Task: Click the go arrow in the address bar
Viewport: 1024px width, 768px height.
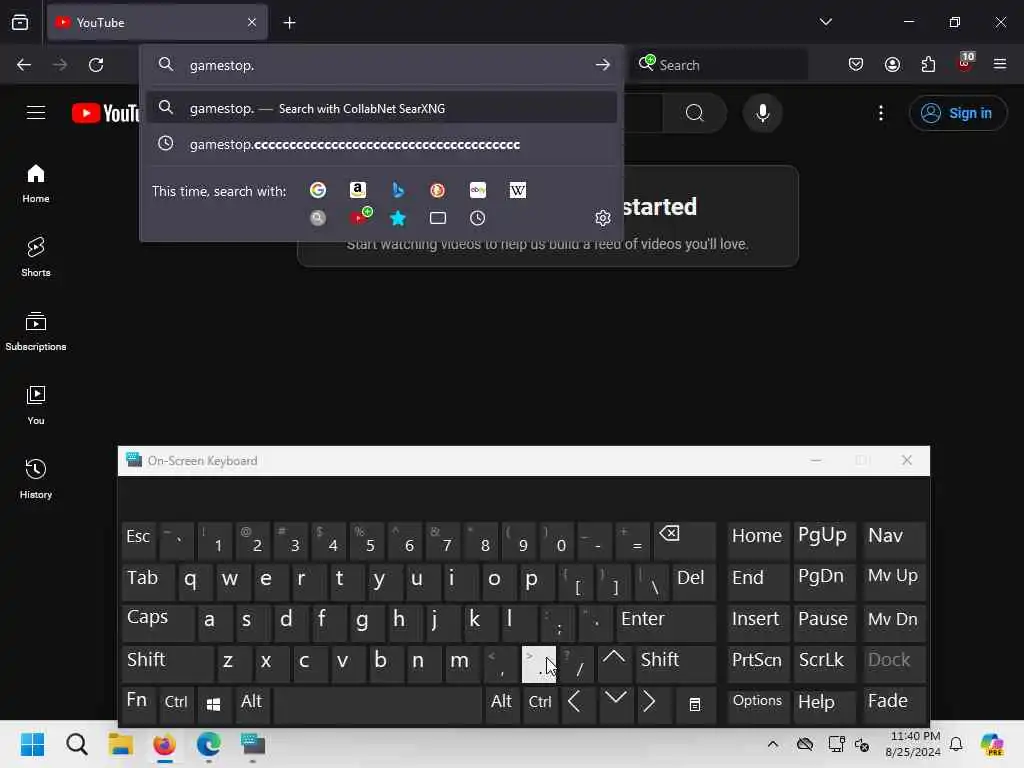Action: (603, 65)
